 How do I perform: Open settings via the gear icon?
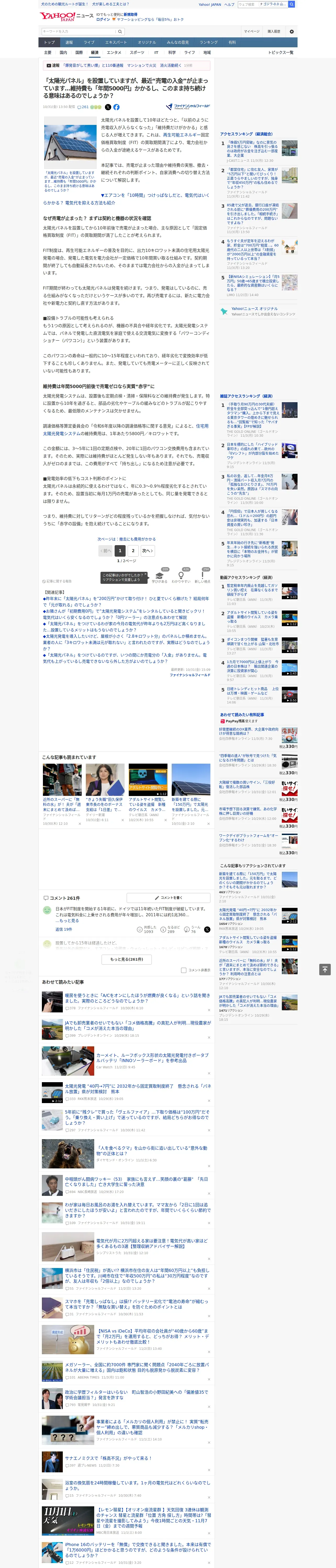coord(292,31)
